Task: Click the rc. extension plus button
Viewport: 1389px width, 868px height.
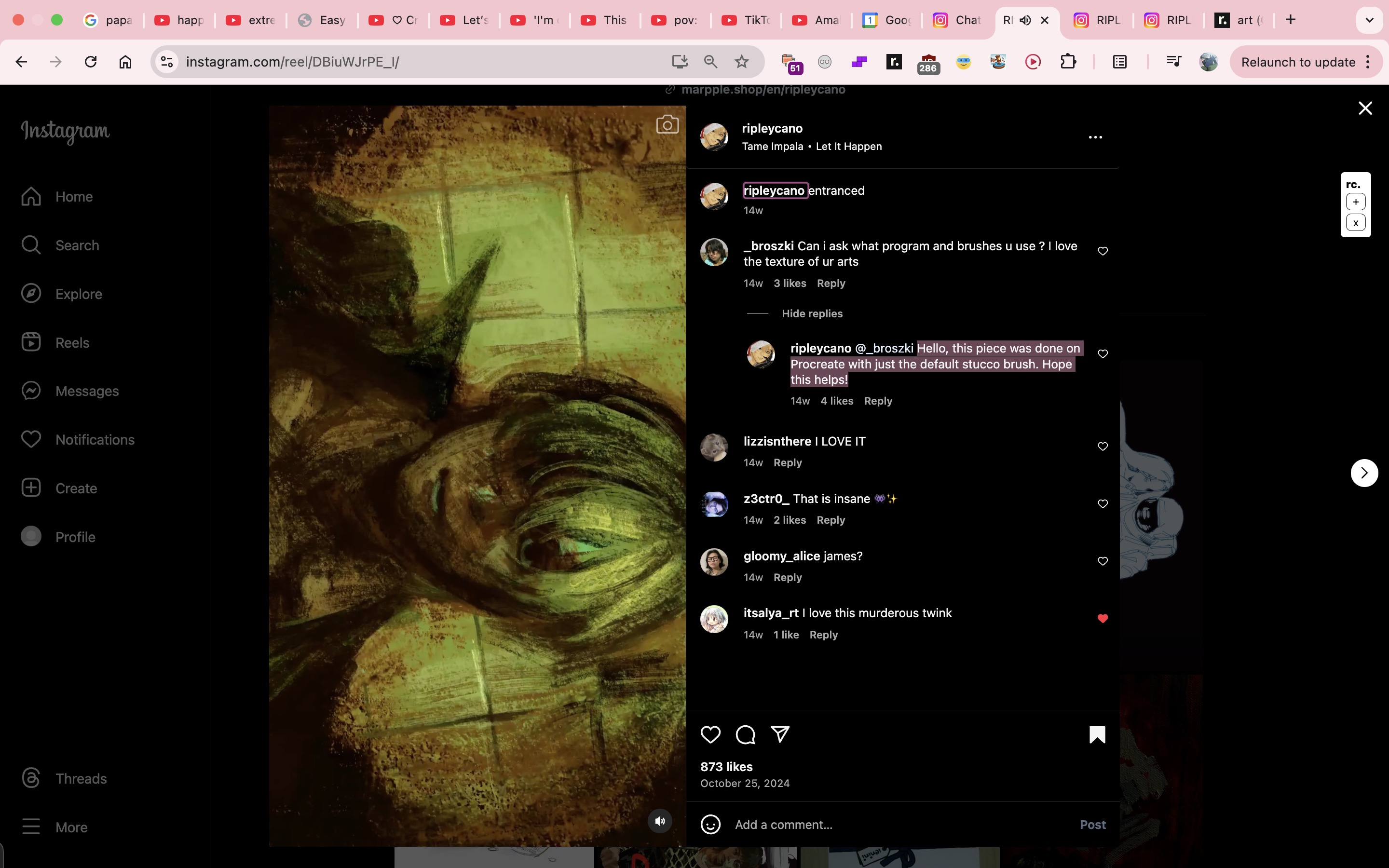Action: click(1356, 202)
